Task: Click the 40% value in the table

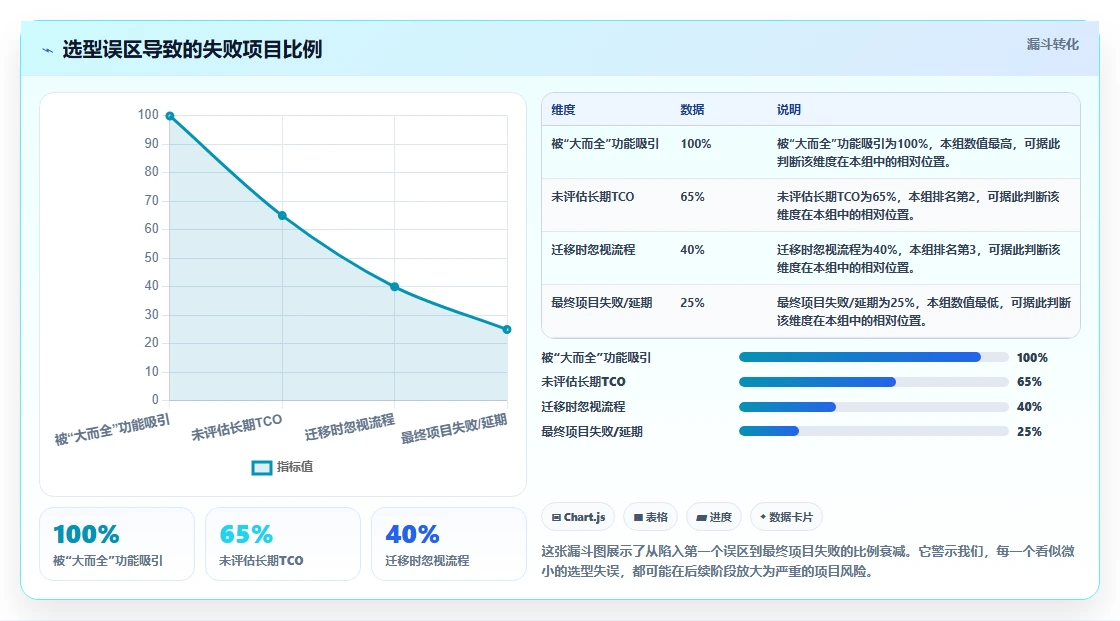Action: pyautogui.click(x=692, y=249)
